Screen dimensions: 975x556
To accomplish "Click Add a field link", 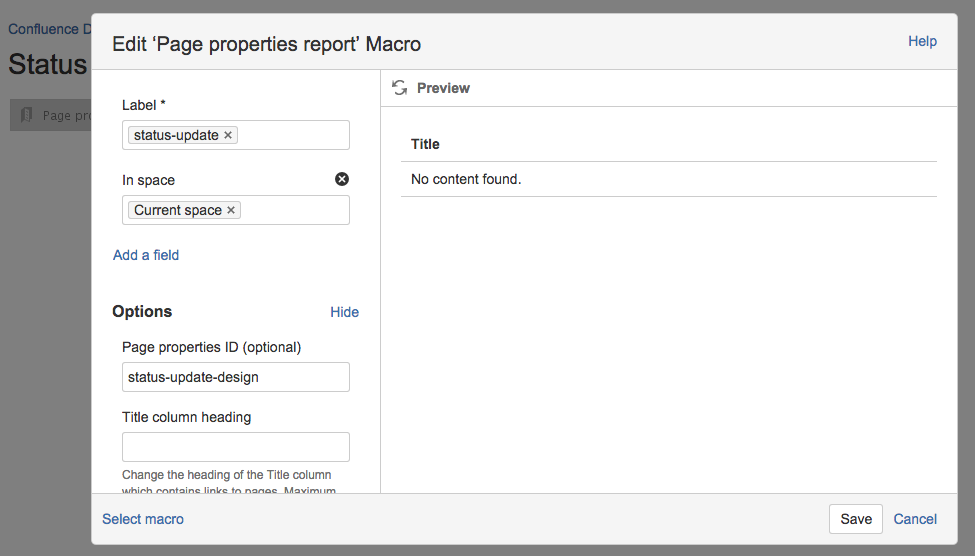I will point(146,255).
